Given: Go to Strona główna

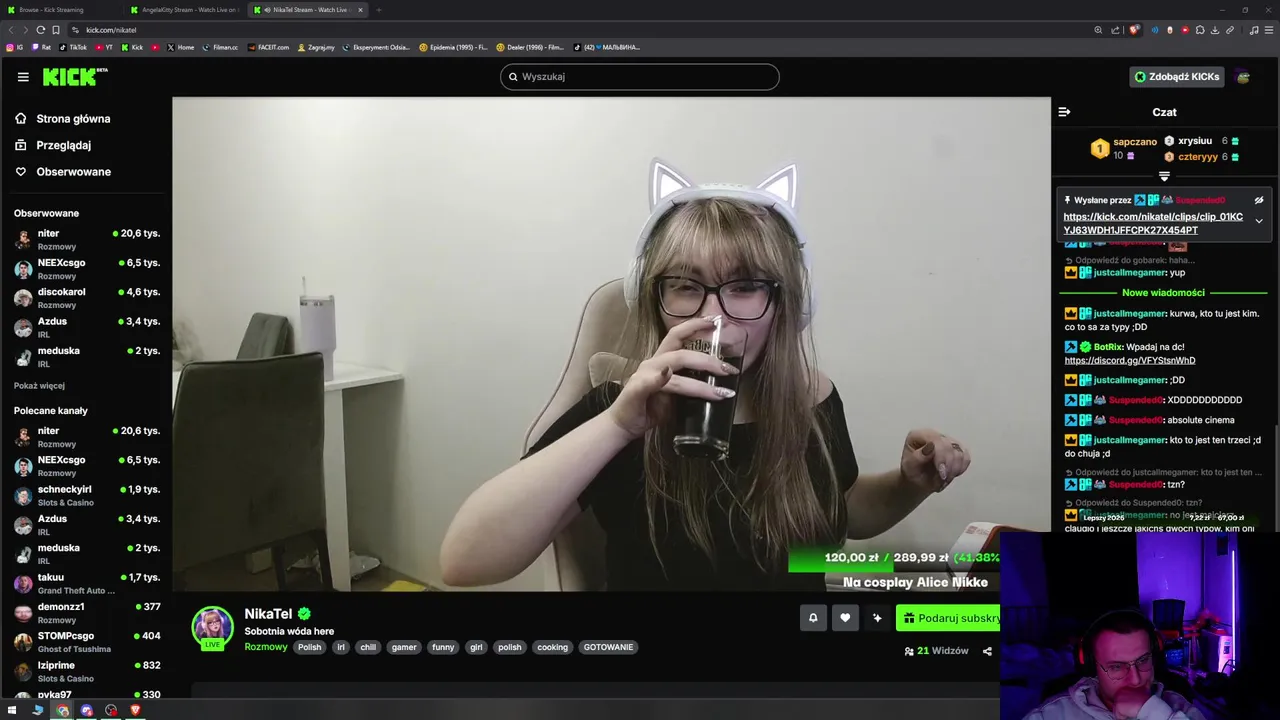Looking at the screenshot, I should [x=62, y=119].
